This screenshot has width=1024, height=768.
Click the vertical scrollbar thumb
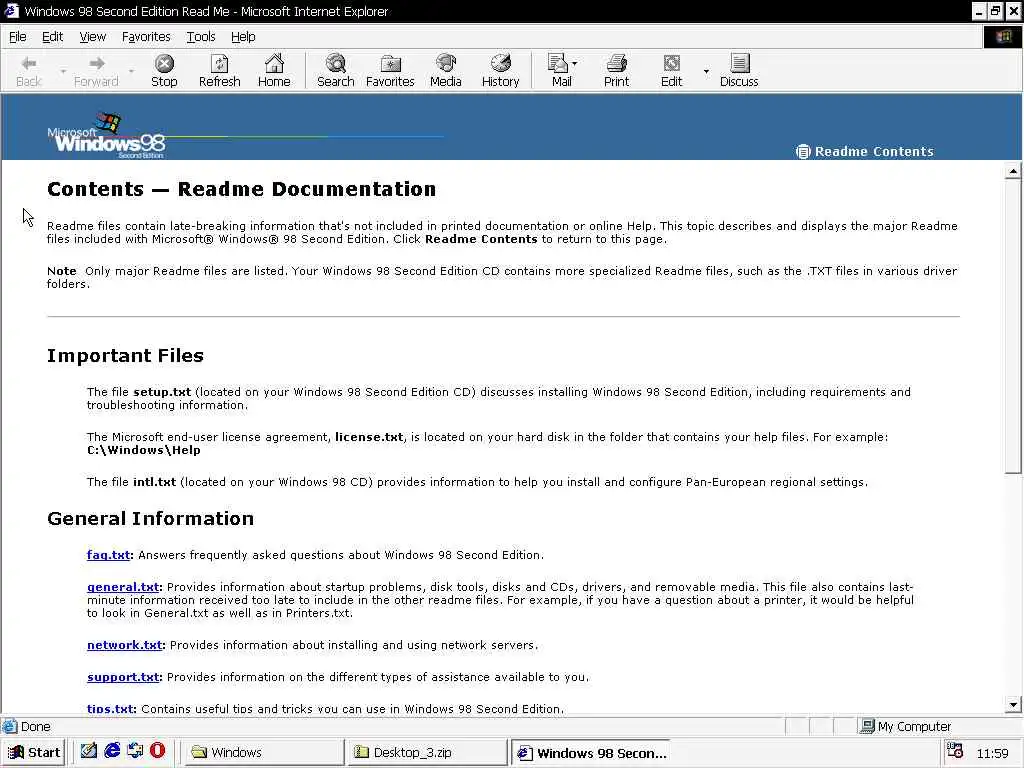click(x=1013, y=327)
